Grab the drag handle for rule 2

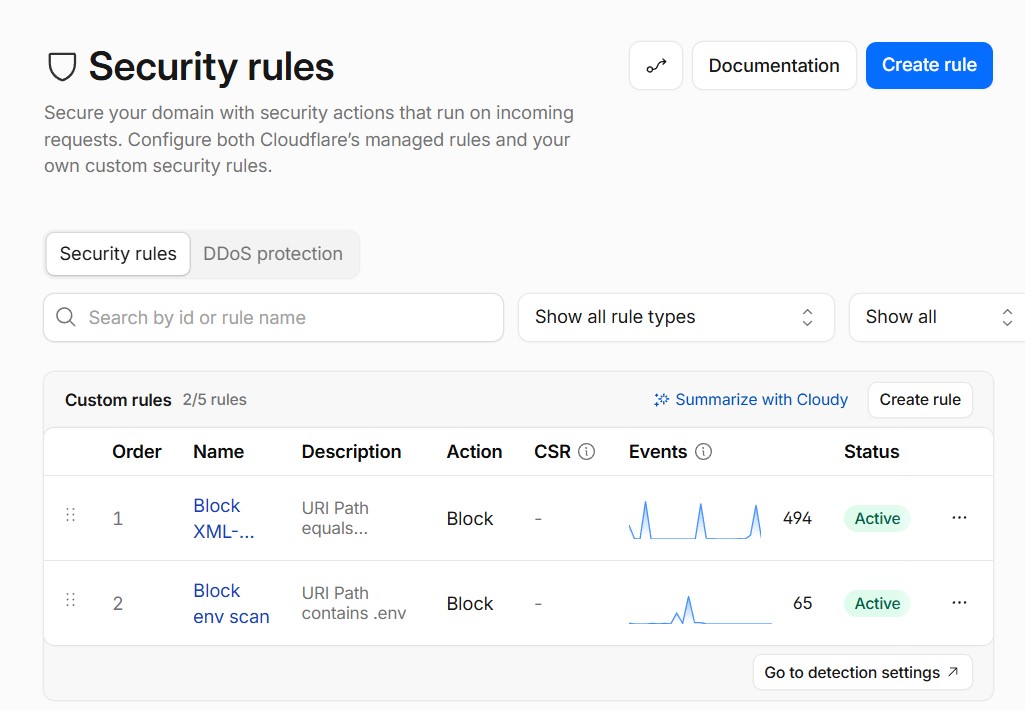coord(71,600)
